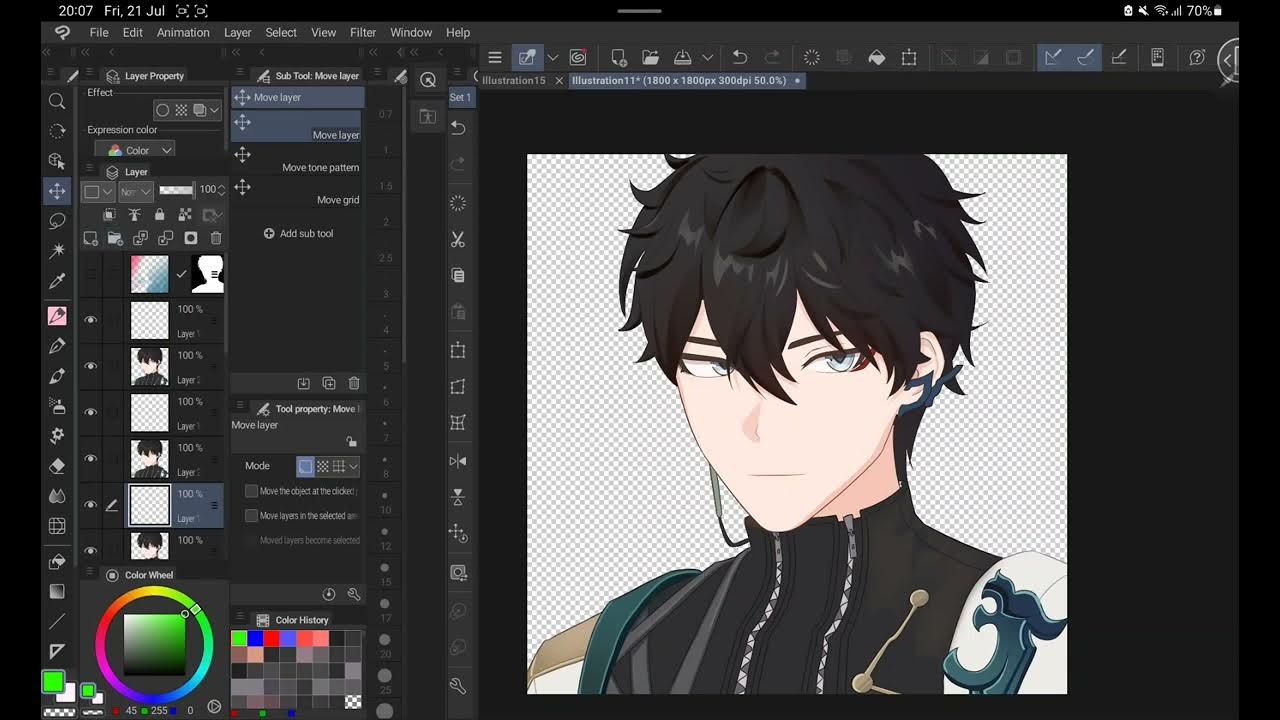Select the Blend droplets tool

pos(57,496)
